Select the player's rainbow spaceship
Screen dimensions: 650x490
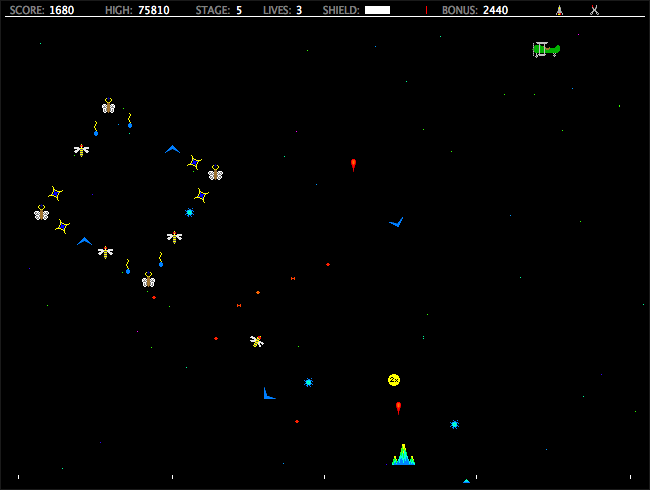click(403, 456)
